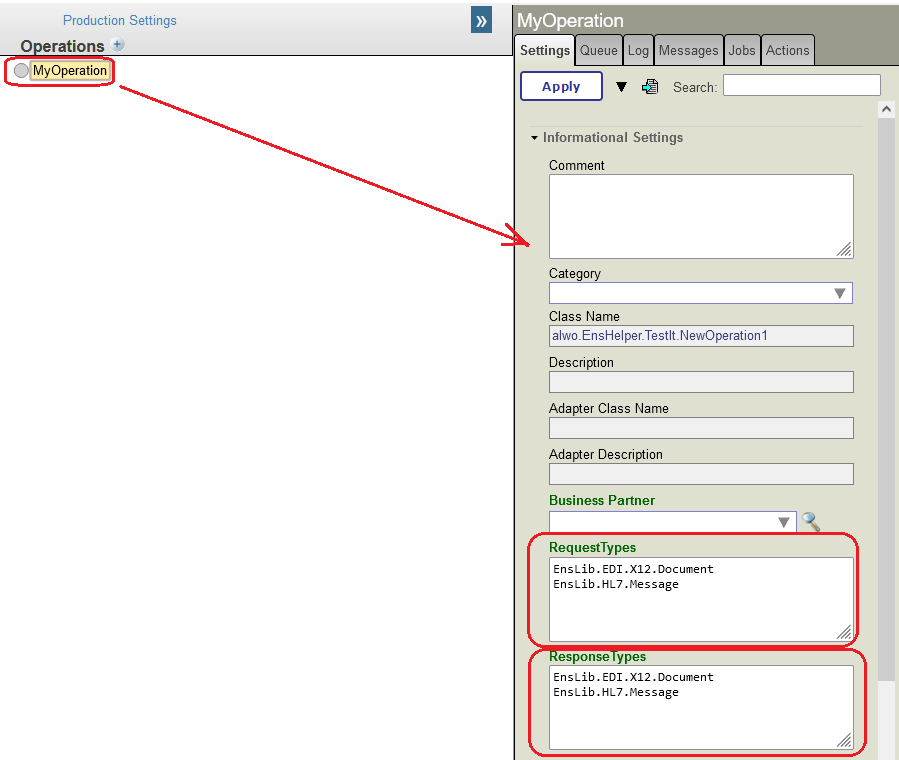
Task: Click the settings panel vertical scrollbar
Action: point(886,400)
